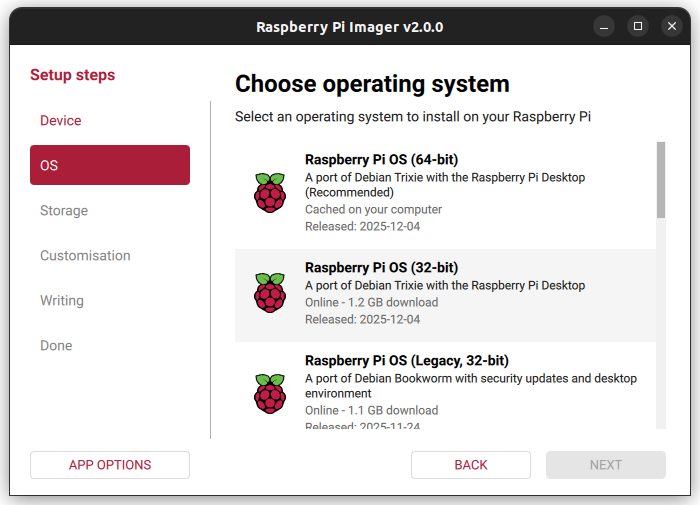Open APP OPTIONS
700x505 pixels.
pyautogui.click(x=110, y=465)
